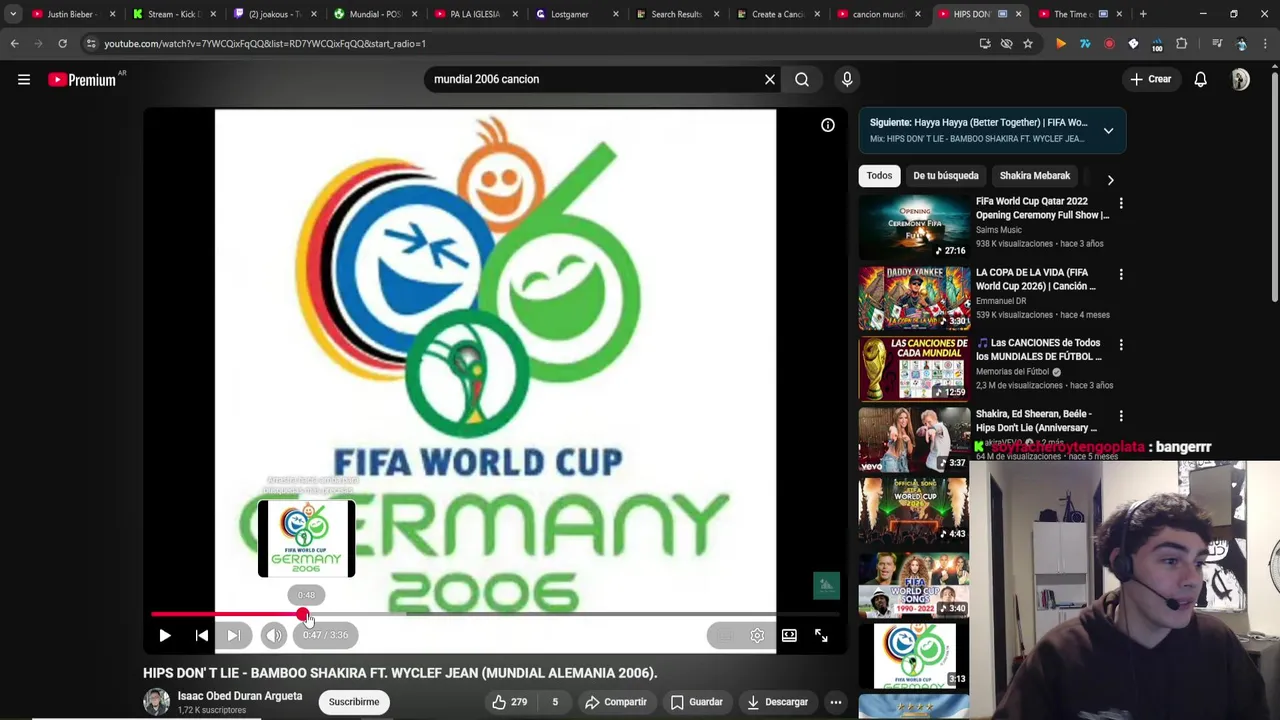The width and height of the screenshot is (1280, 720).
Task: Open options for Las Canciones de Cada Mundial
Action: point(1121,345)
